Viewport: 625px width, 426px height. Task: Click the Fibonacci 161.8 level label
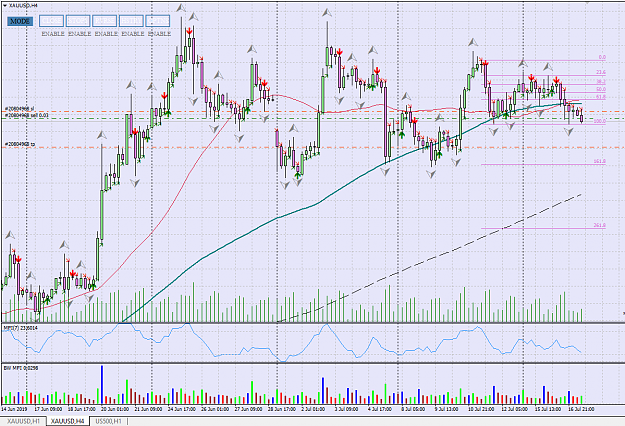600,161
